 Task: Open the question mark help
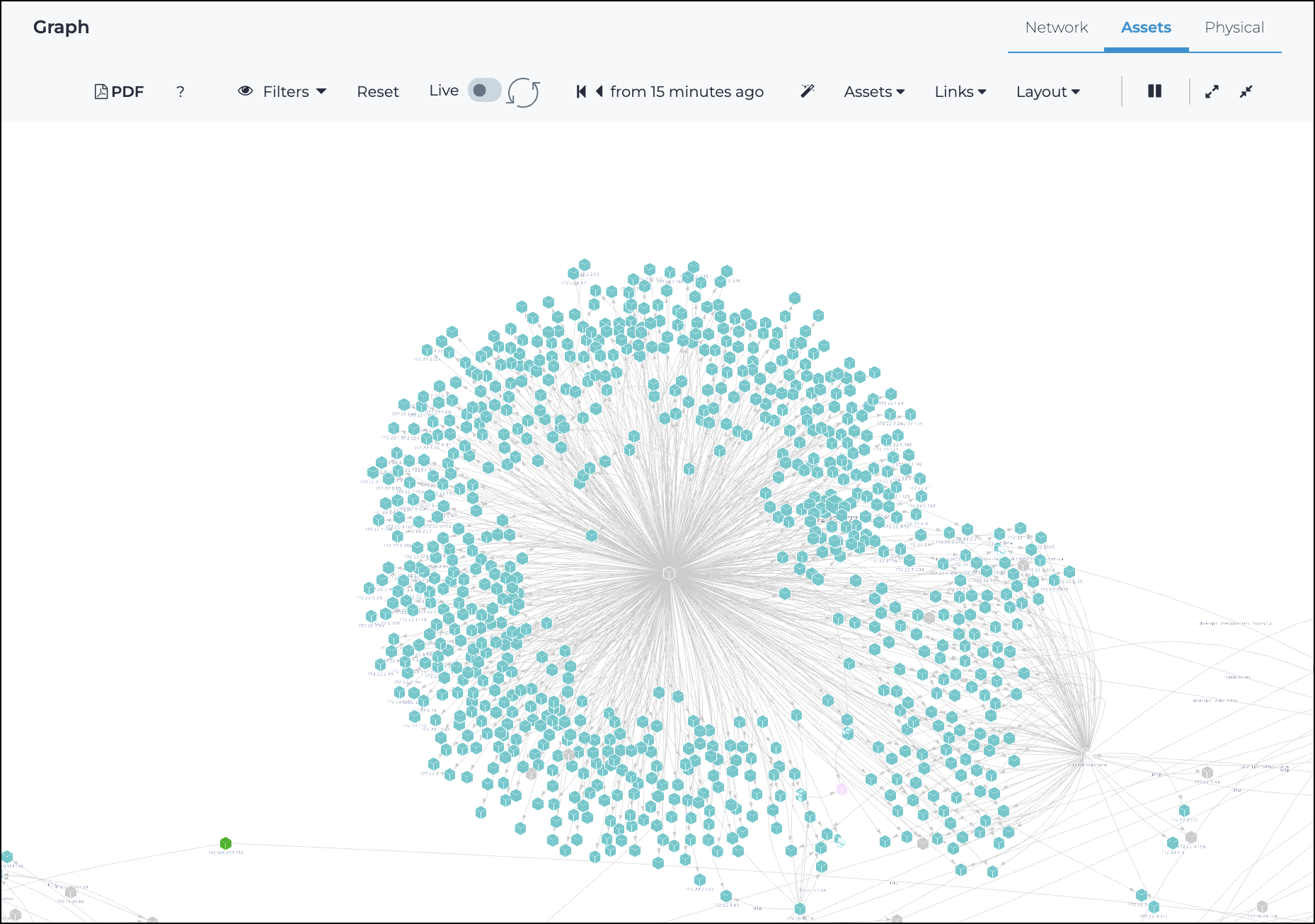[180, 92]
